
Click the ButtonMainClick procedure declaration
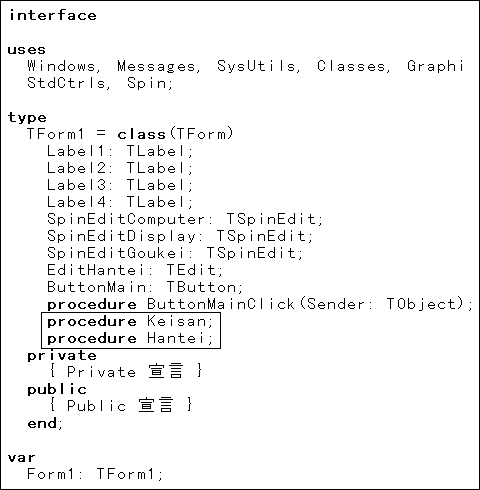point(260,304)
